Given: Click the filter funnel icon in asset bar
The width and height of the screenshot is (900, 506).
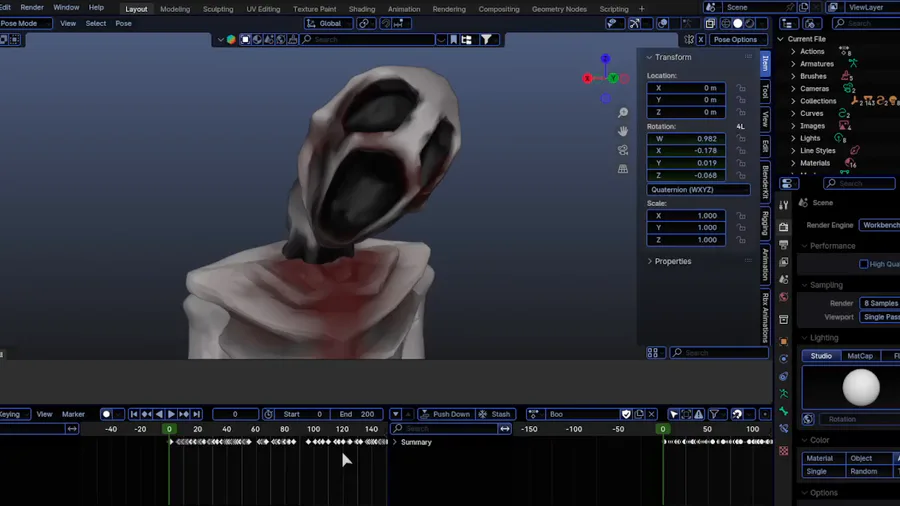Looking at the screenshot, I should (486, 40).
